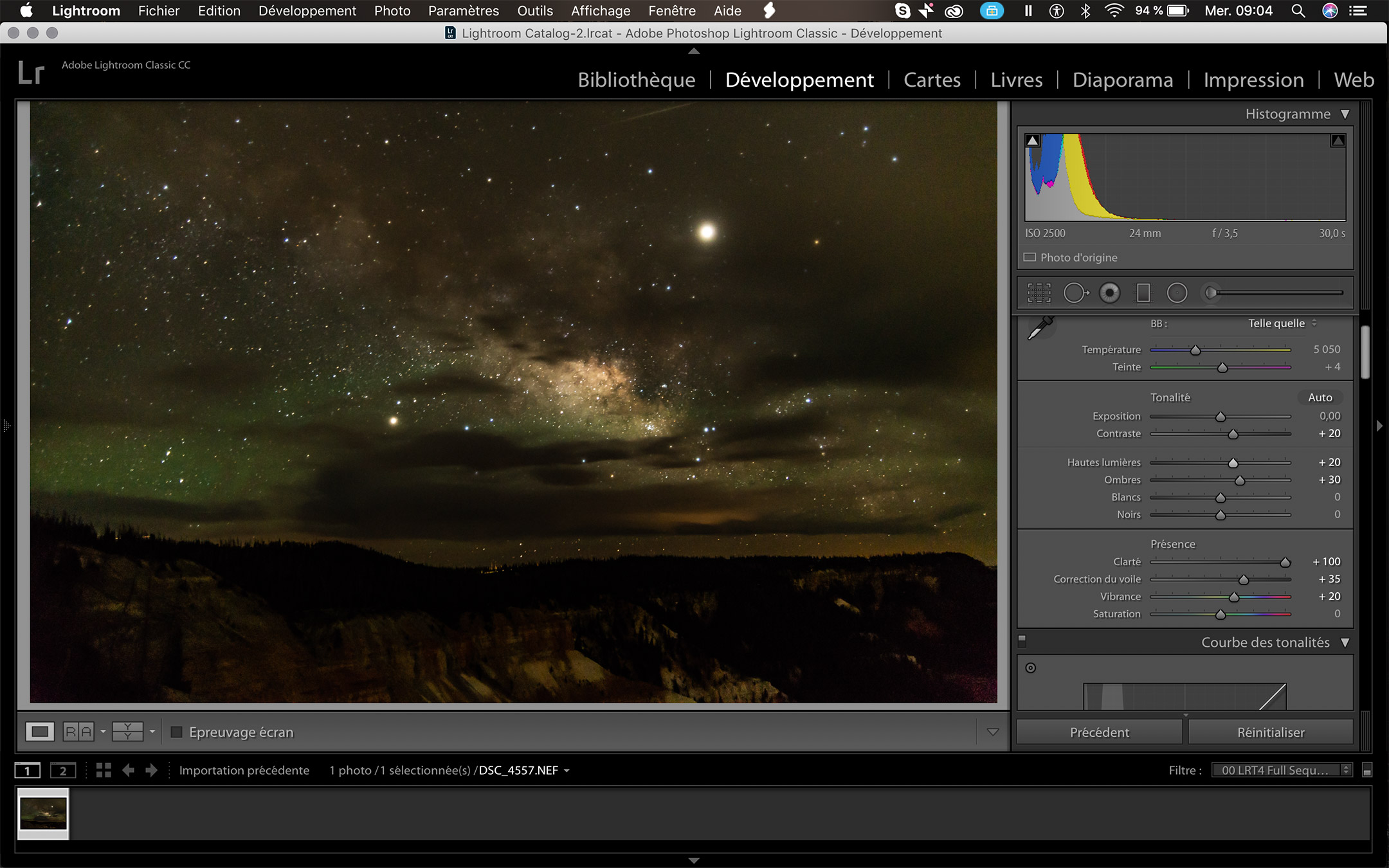Select the Graduated Filter tool

click(1143, 293)
